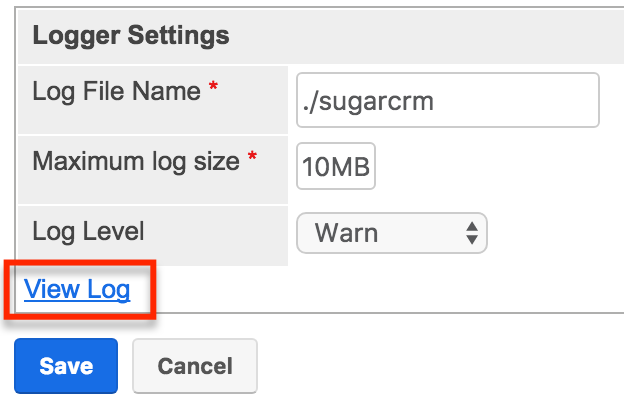Screen dimensions: 624x406
Task: Open the Log Level dropdown
Action: (391, 234)
